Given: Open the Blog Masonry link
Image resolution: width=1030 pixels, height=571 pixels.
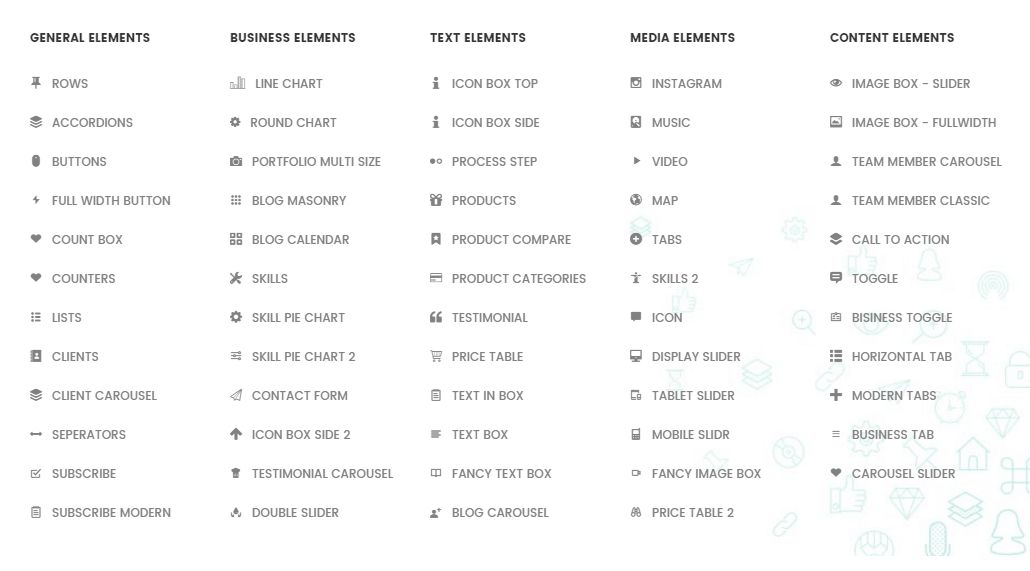Looking at the screenshot, I should [299, 200].
